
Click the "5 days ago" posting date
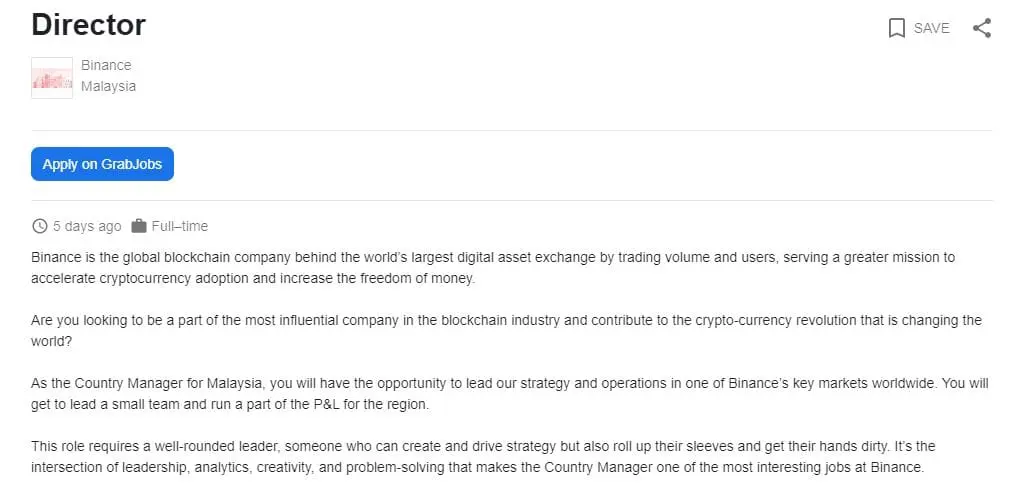coord(87,226)
